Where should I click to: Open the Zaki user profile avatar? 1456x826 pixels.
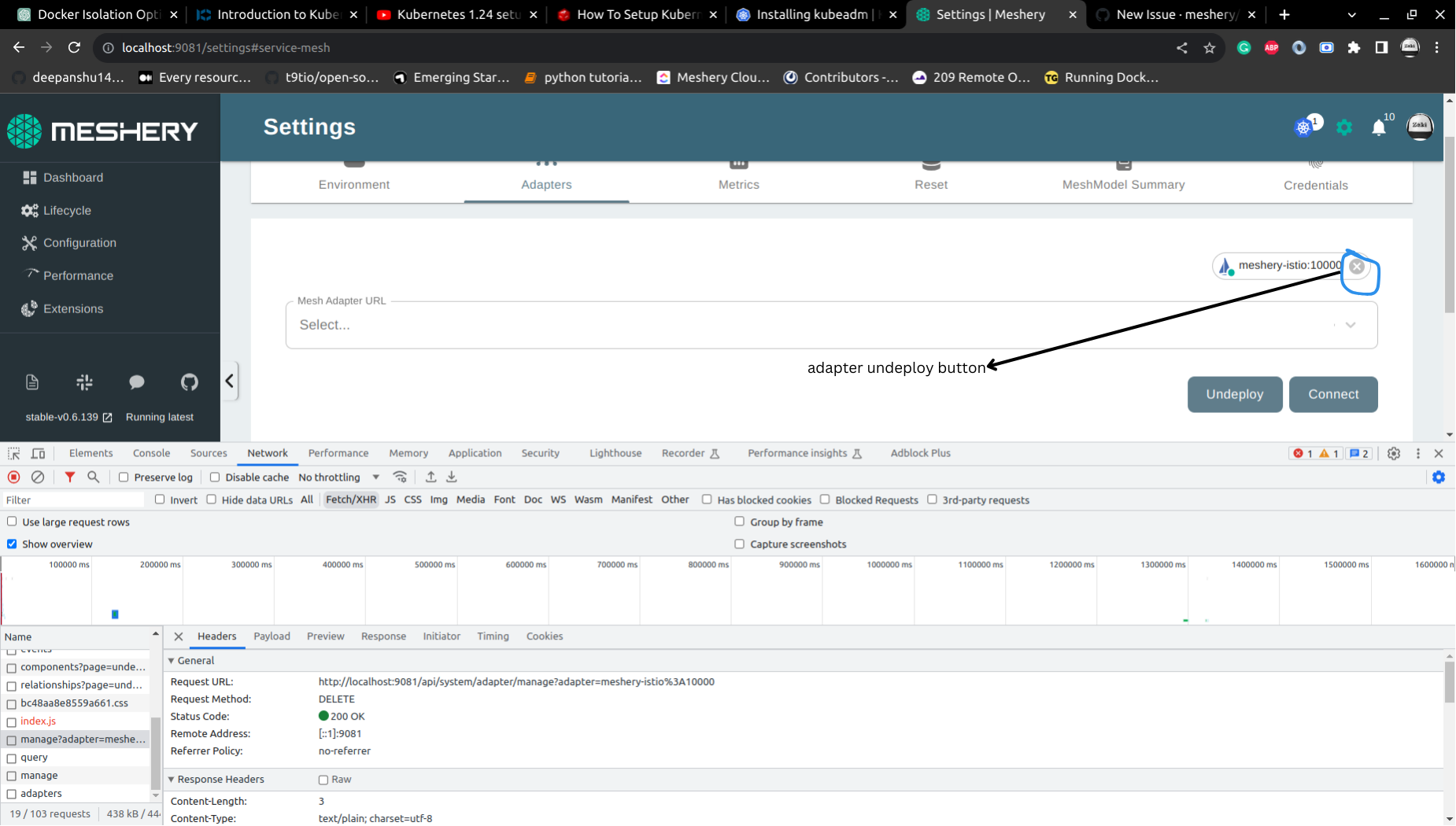1419,127
